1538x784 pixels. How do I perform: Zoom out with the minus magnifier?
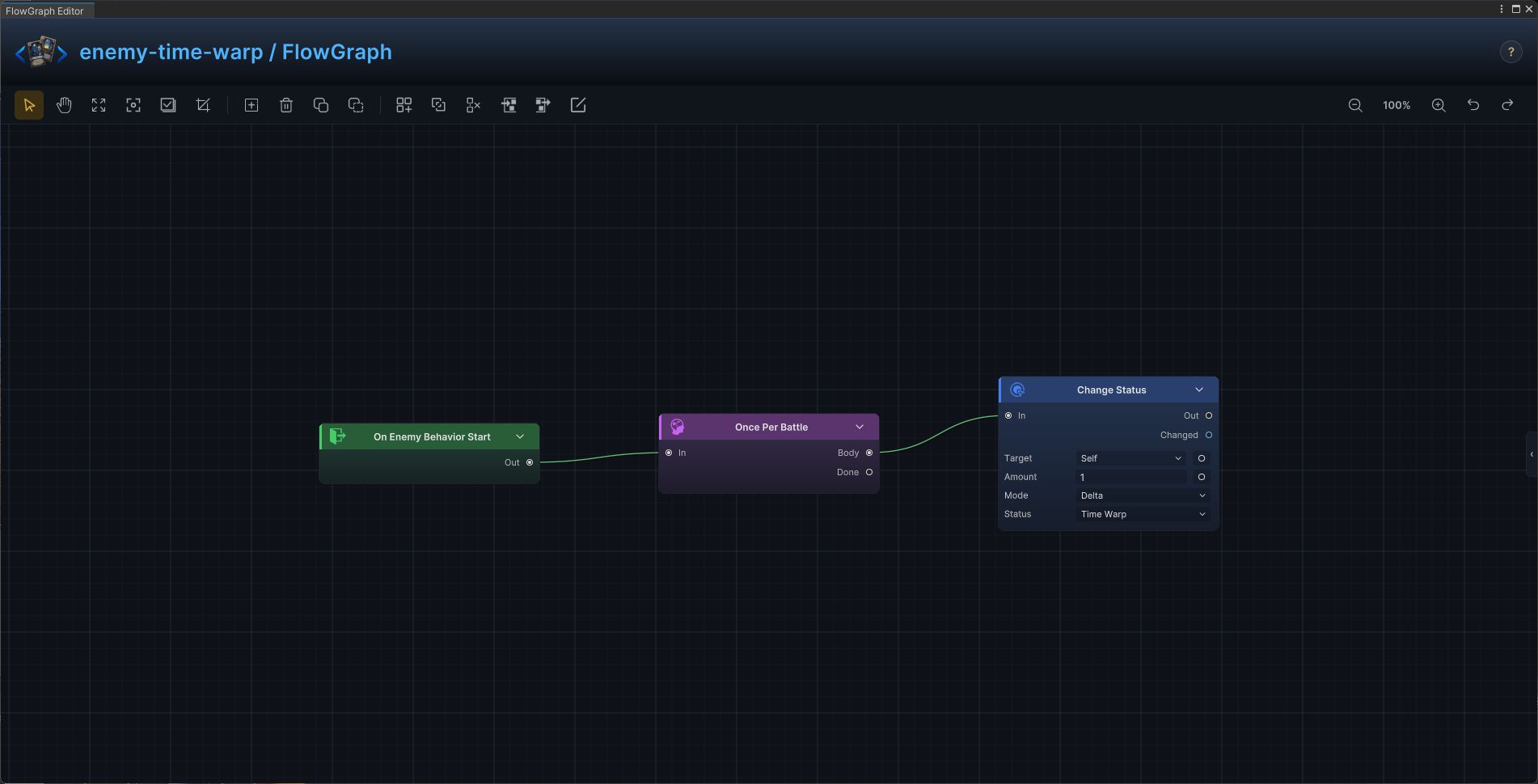[x=1355, y=105]
